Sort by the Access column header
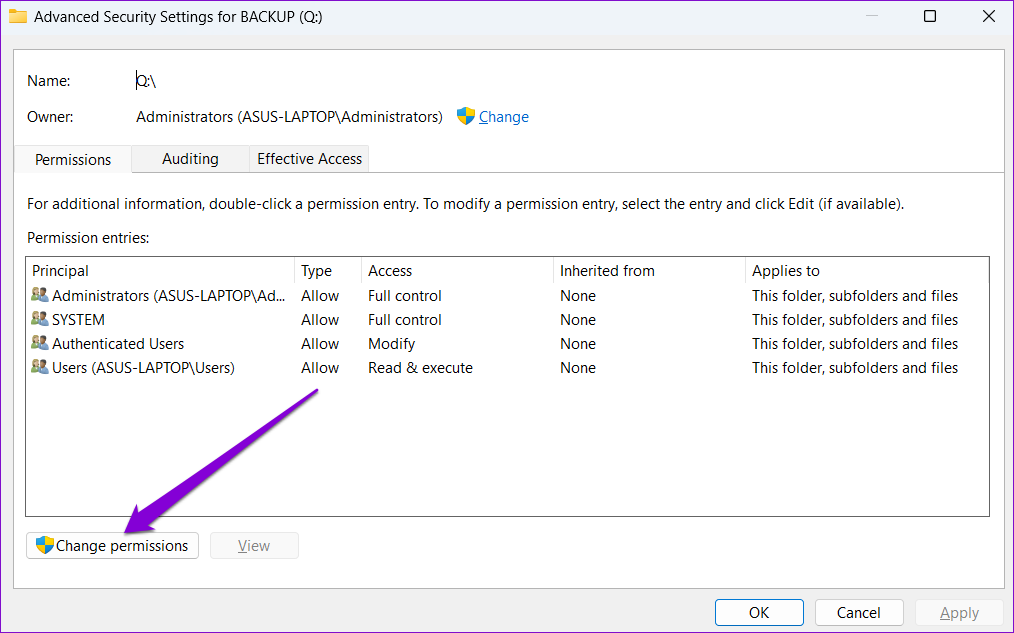This screenshot has height=633, width=1014. coord(457,270)
